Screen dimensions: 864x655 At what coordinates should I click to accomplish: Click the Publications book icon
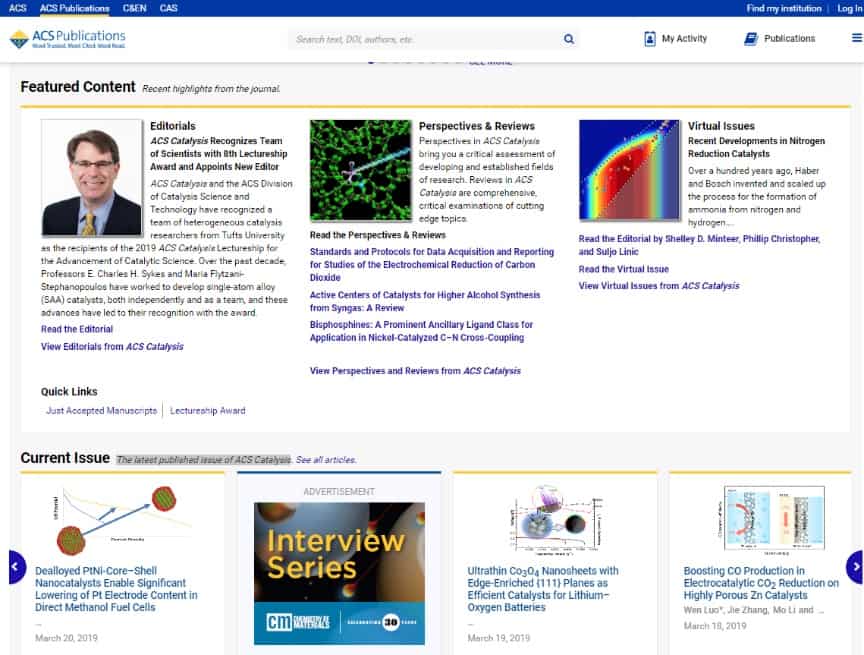(751, 39)
